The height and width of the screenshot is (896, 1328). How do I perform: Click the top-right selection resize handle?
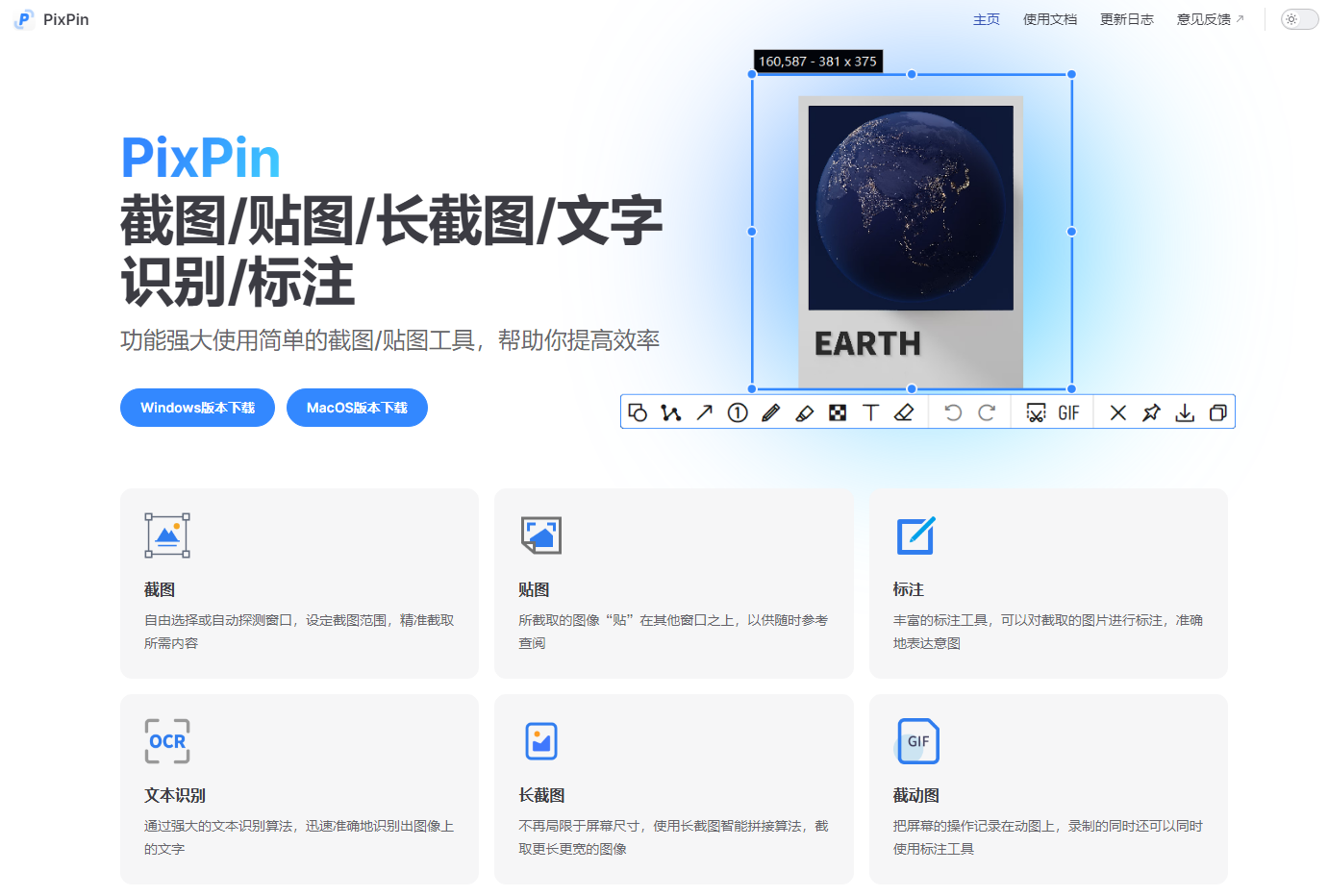pos(1071,74)
